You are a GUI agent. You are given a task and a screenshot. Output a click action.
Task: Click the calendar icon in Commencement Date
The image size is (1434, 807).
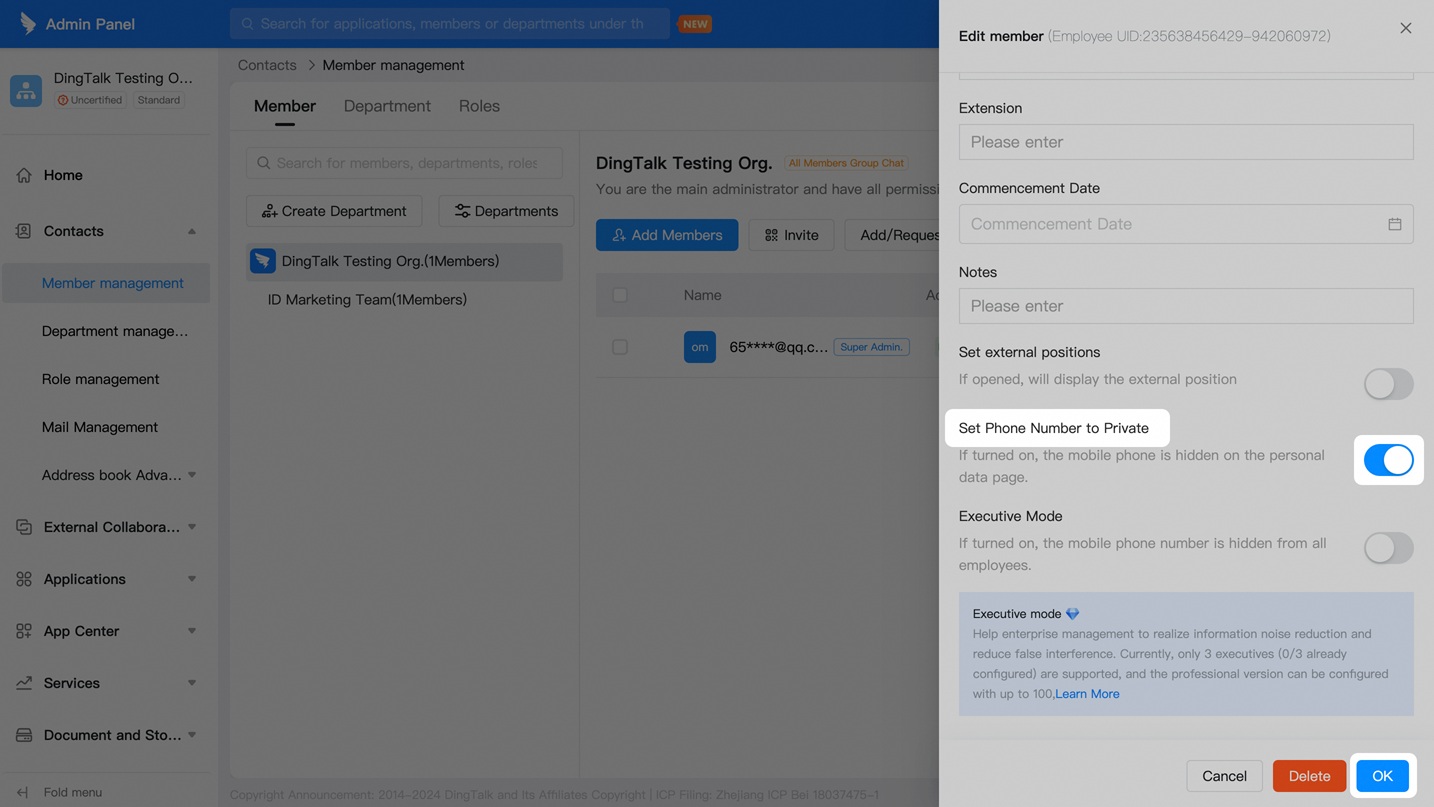pyautogui.click(x=1395, y=224)
